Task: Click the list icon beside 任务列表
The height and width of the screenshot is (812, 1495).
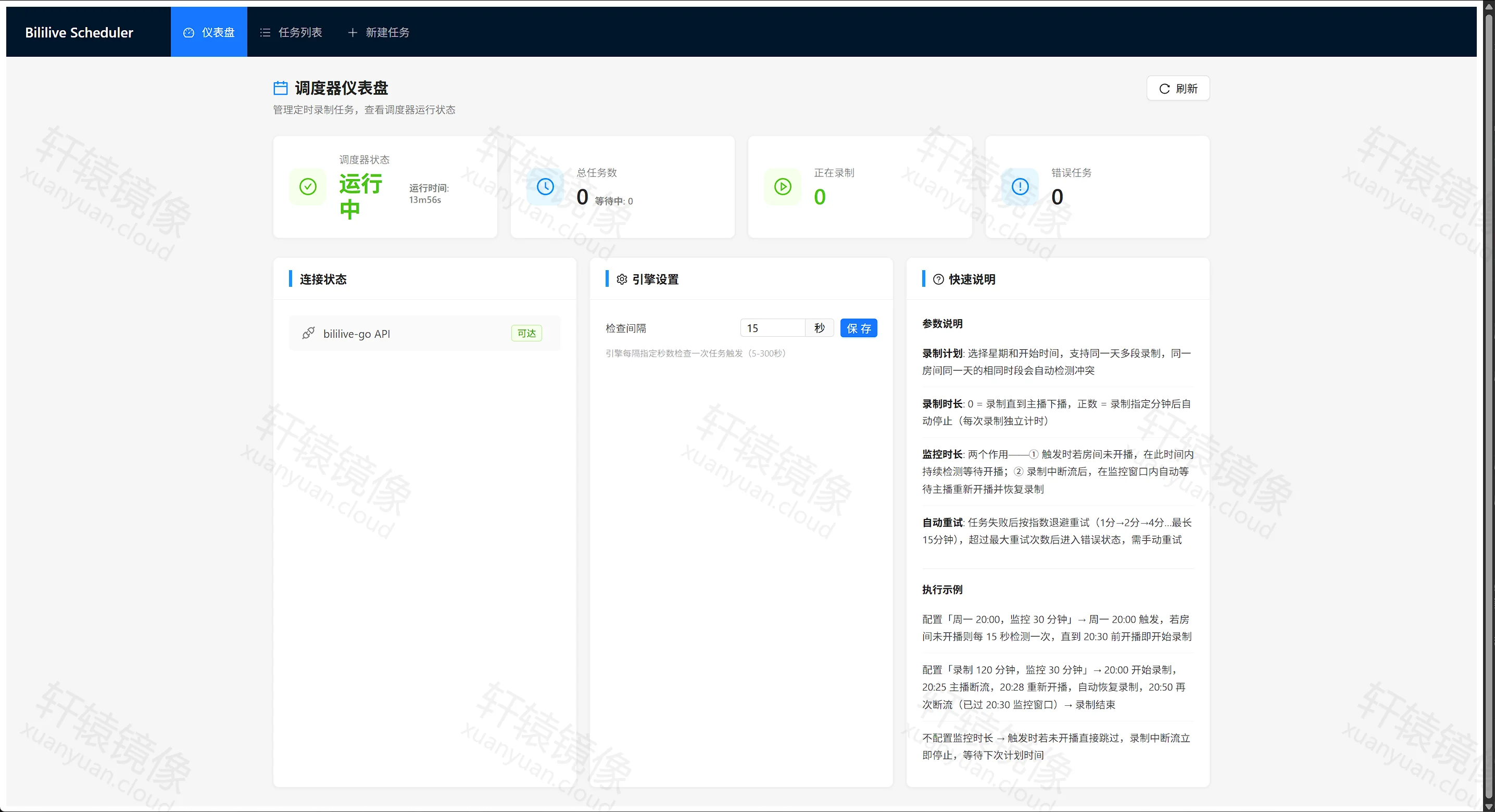Action: (265, 32)
